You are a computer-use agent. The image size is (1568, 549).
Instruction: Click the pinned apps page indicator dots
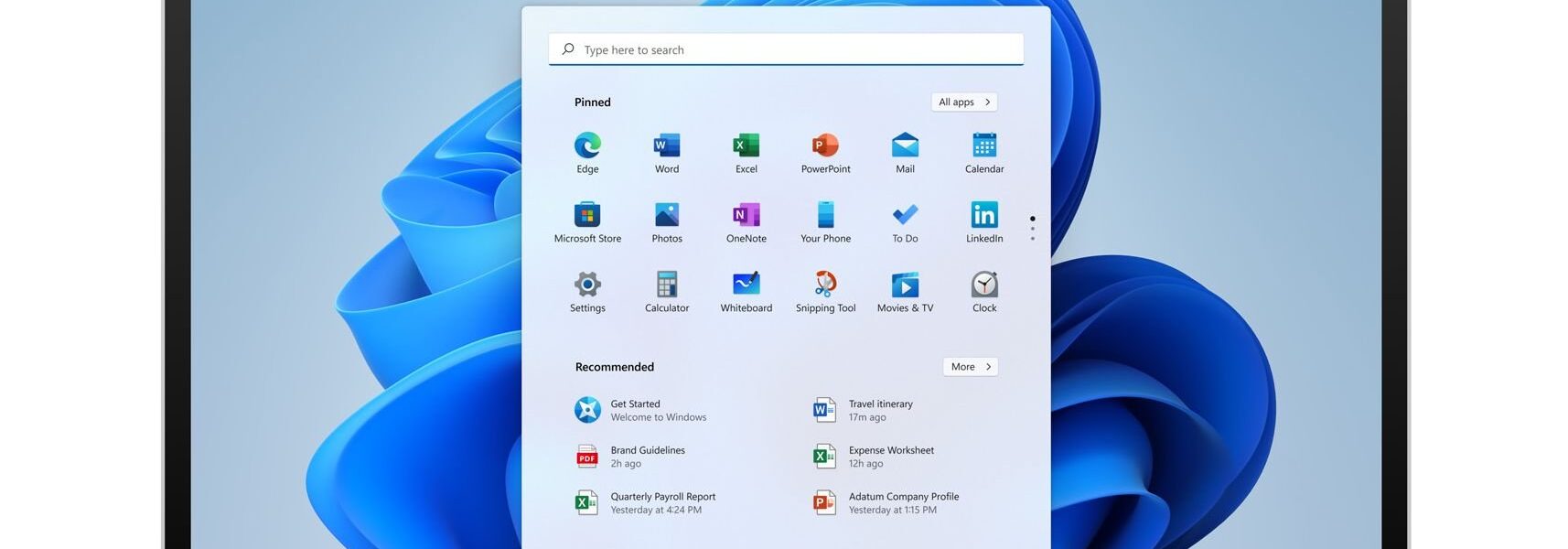tap(1033, 229)
